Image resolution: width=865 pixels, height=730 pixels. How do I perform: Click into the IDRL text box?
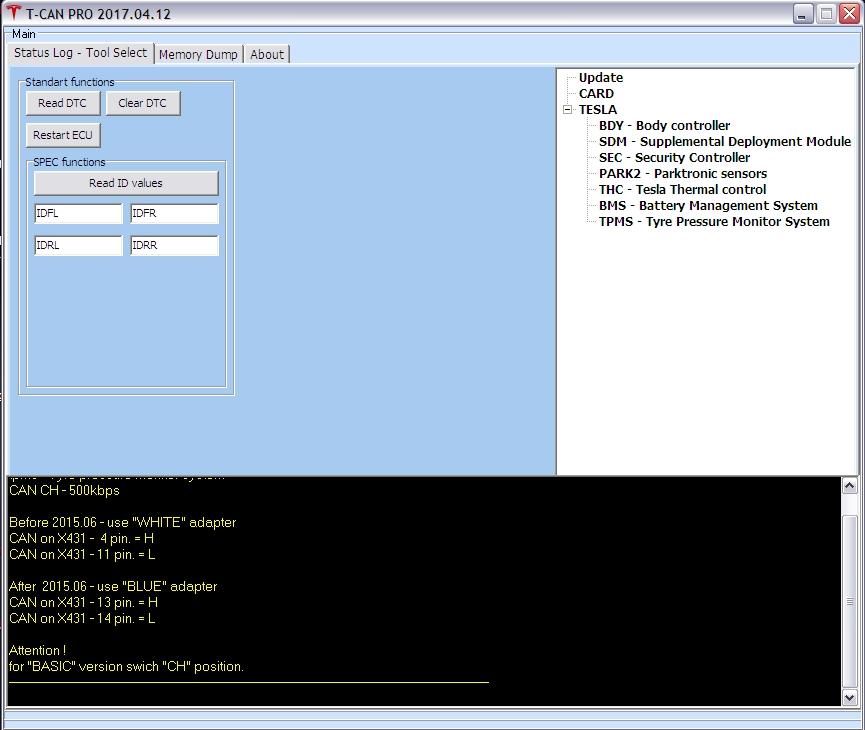click(x=78, y=246)
